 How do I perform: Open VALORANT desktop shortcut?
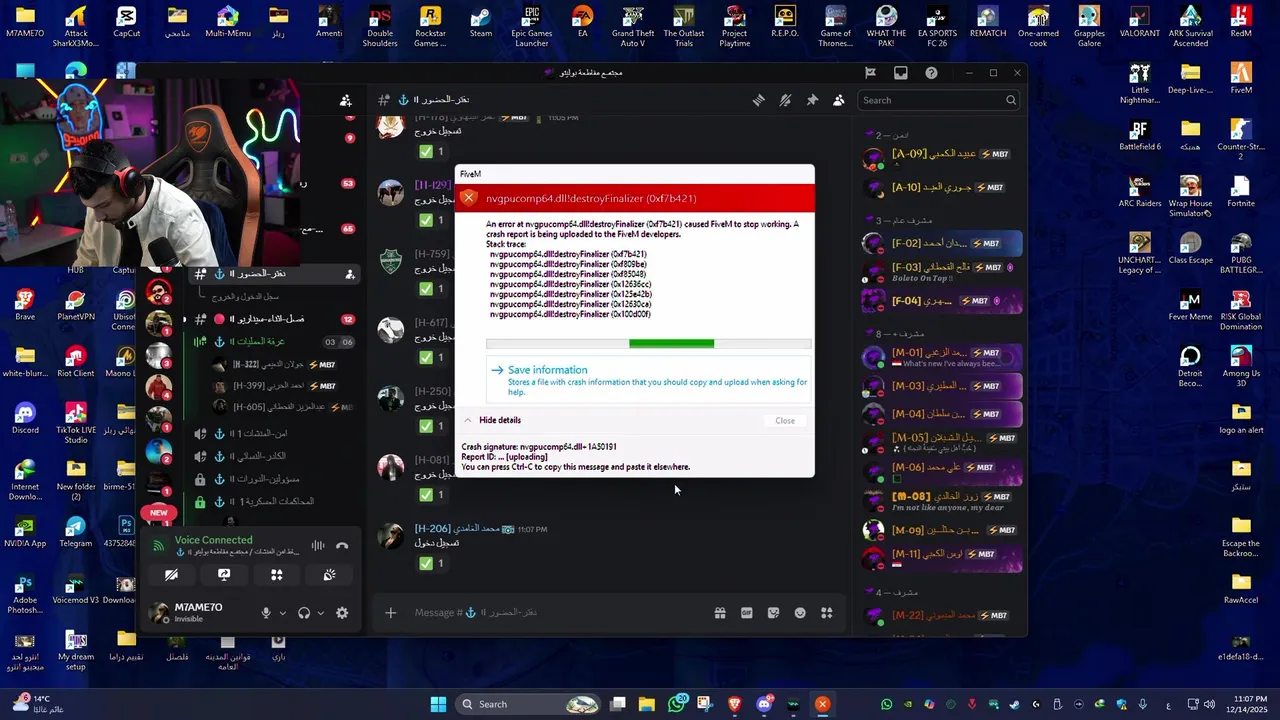pos(1139,22)
